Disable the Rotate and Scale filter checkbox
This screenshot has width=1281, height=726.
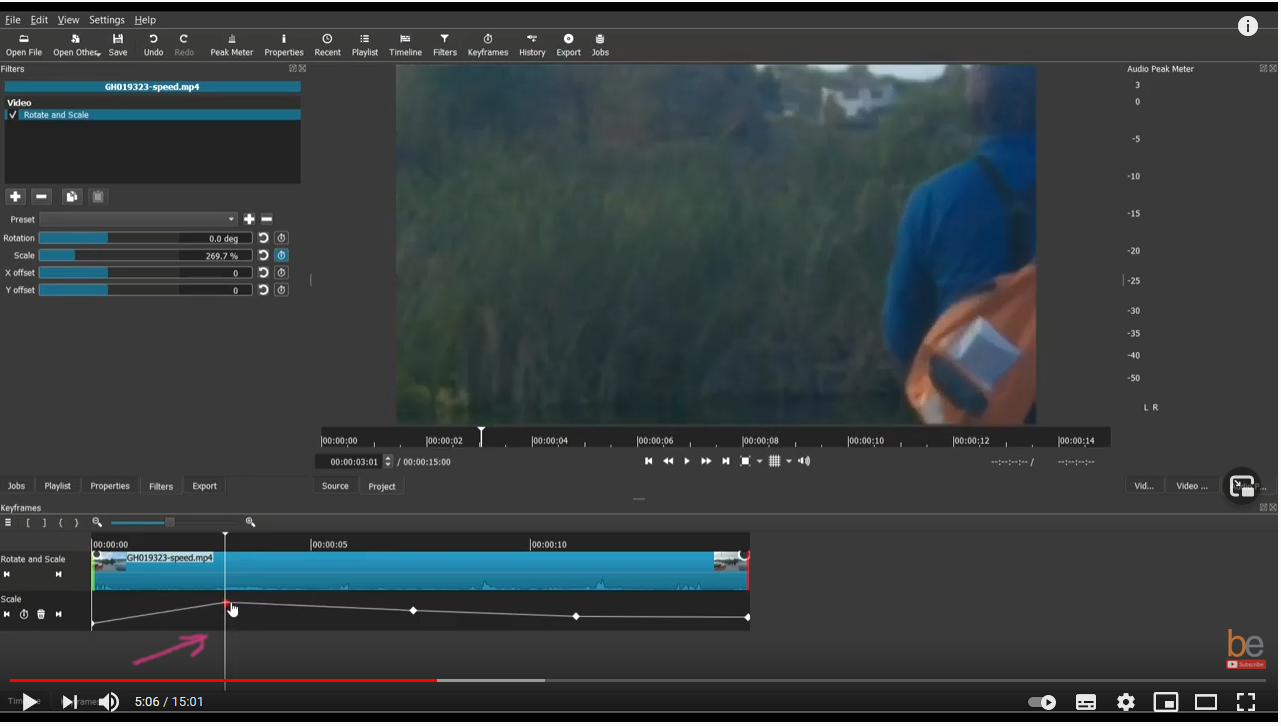coord(12,114)
